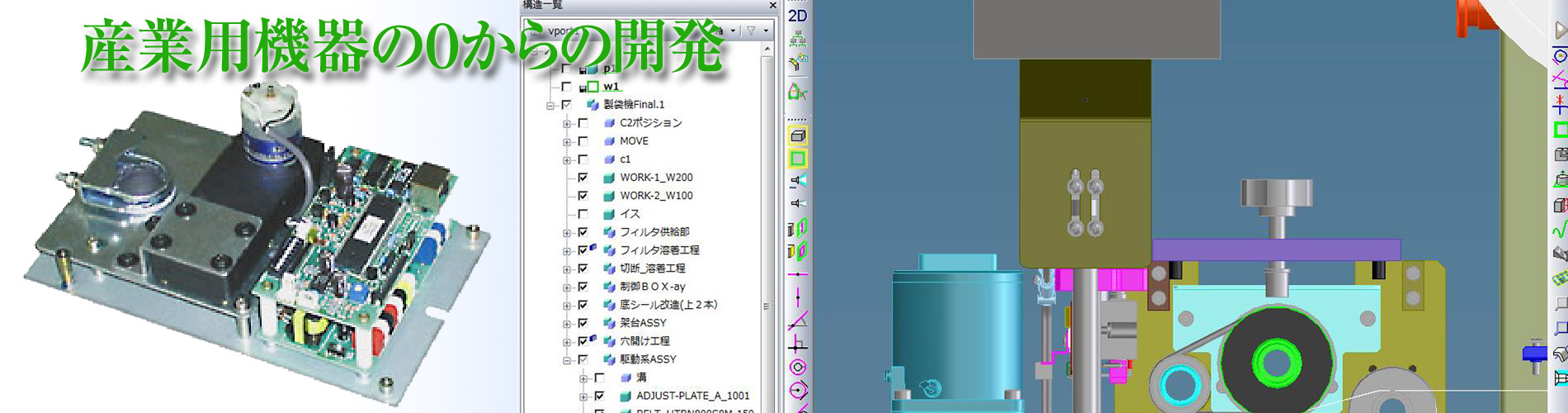
Task: Collapse the 駆動系ASSY tree node
Action: coord(567,360)
